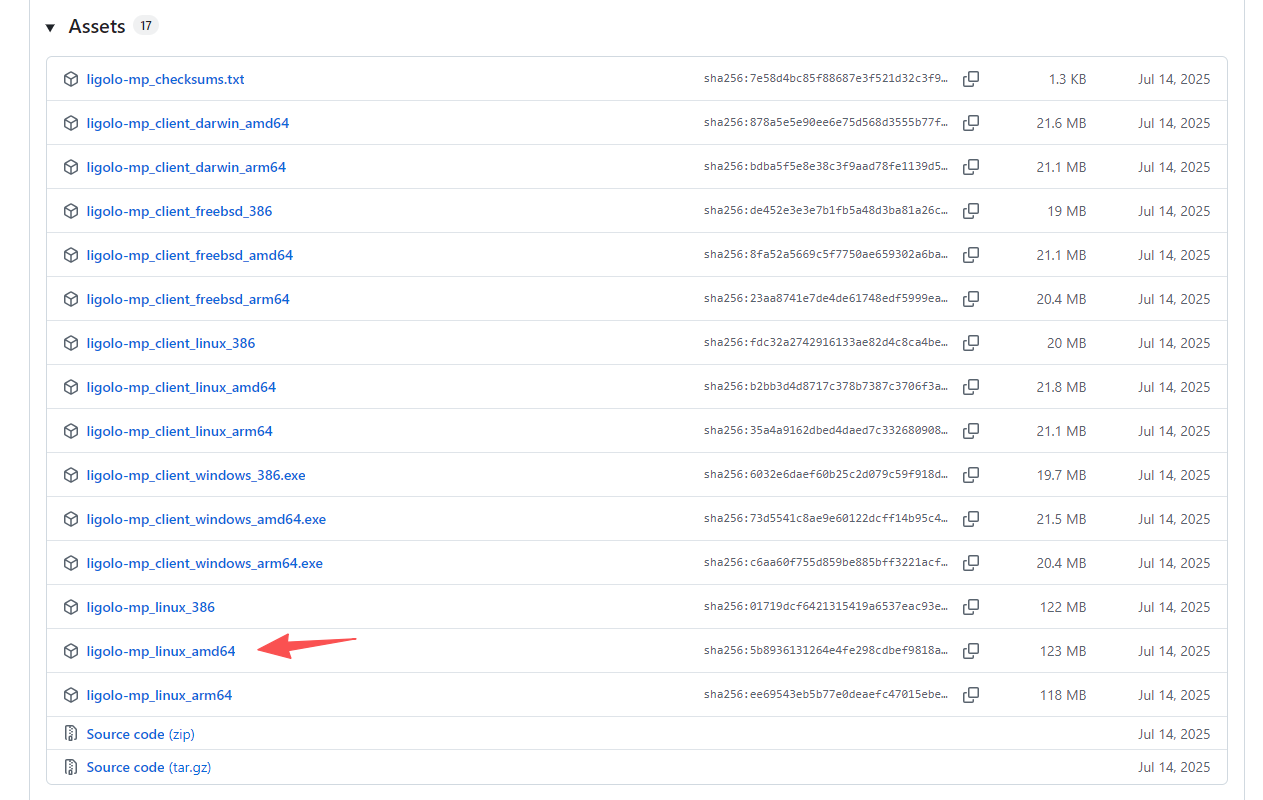Download ligolo-mp_client_linux_arm64
Image resolution: width=1263 pixels, height=800 pixels.
(x=179, y=431)
